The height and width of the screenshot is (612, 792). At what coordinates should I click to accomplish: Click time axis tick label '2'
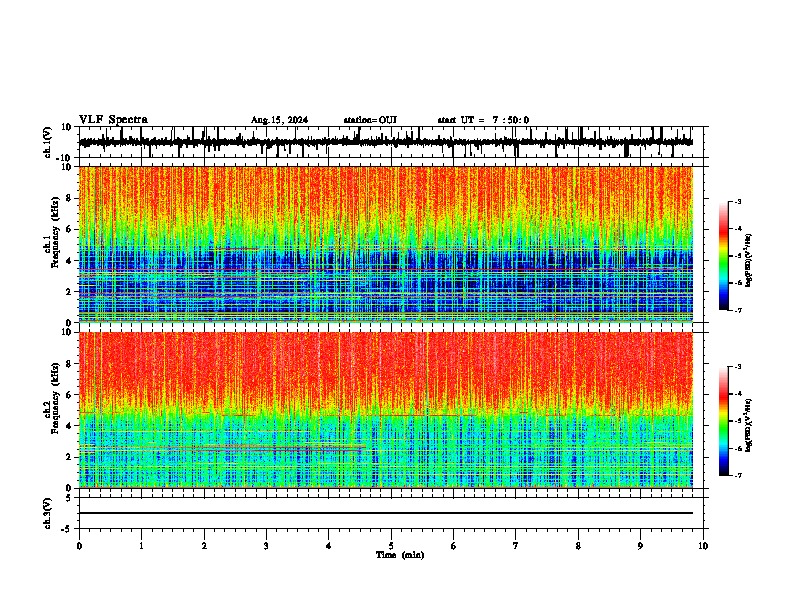click(204, 546)
